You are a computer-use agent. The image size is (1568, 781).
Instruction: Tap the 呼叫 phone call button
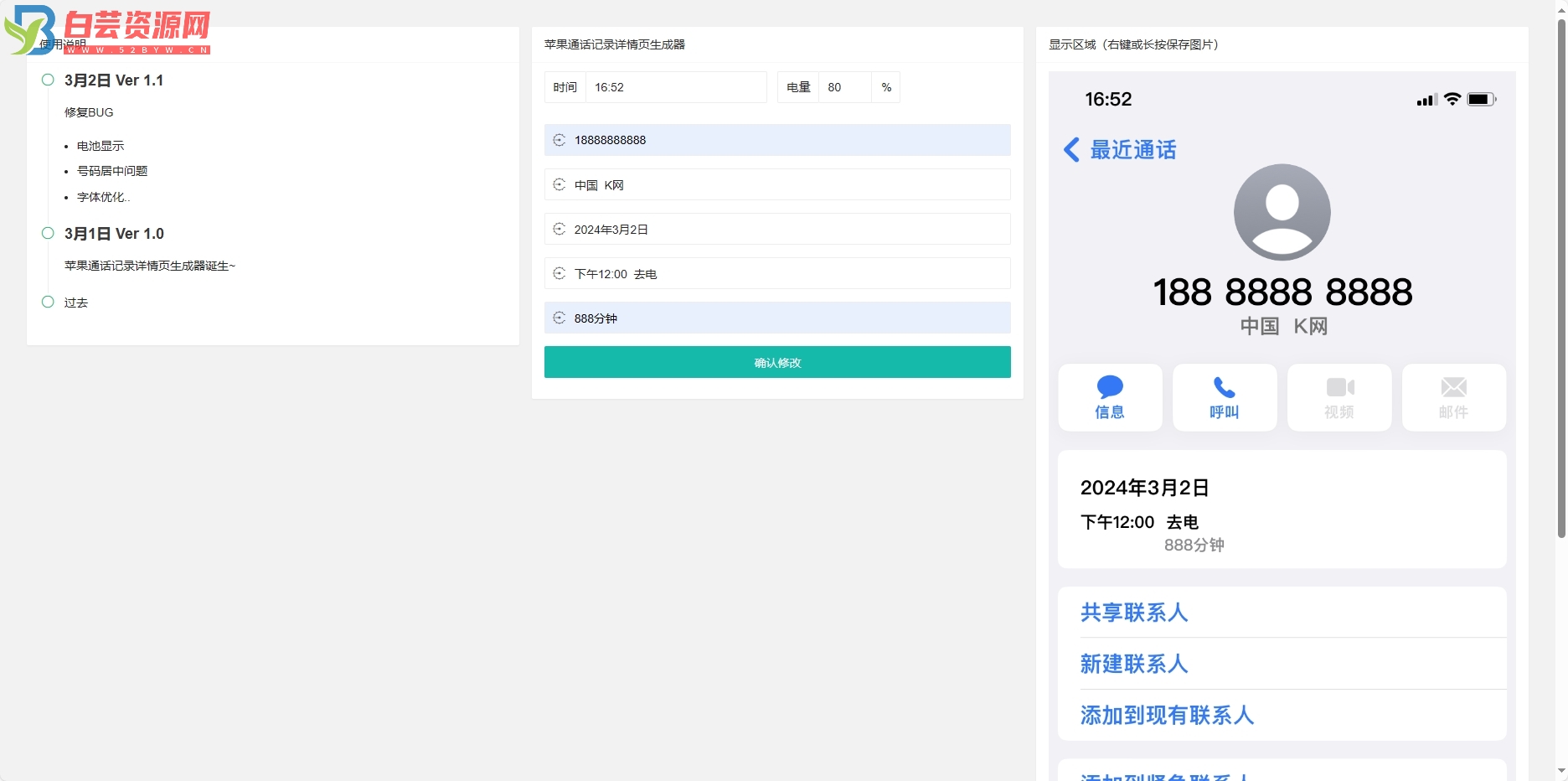tap(1225, 397)
